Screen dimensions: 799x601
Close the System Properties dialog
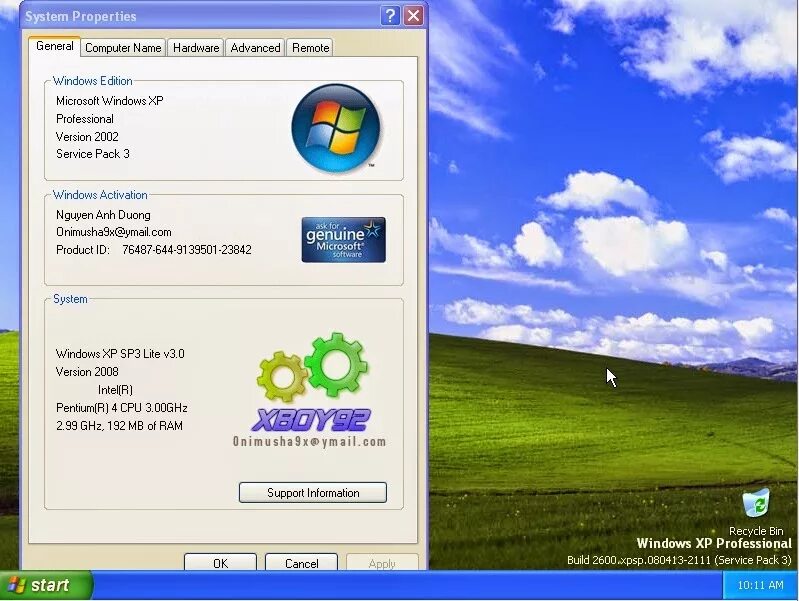pyautogui.click(x=414, y=16)
